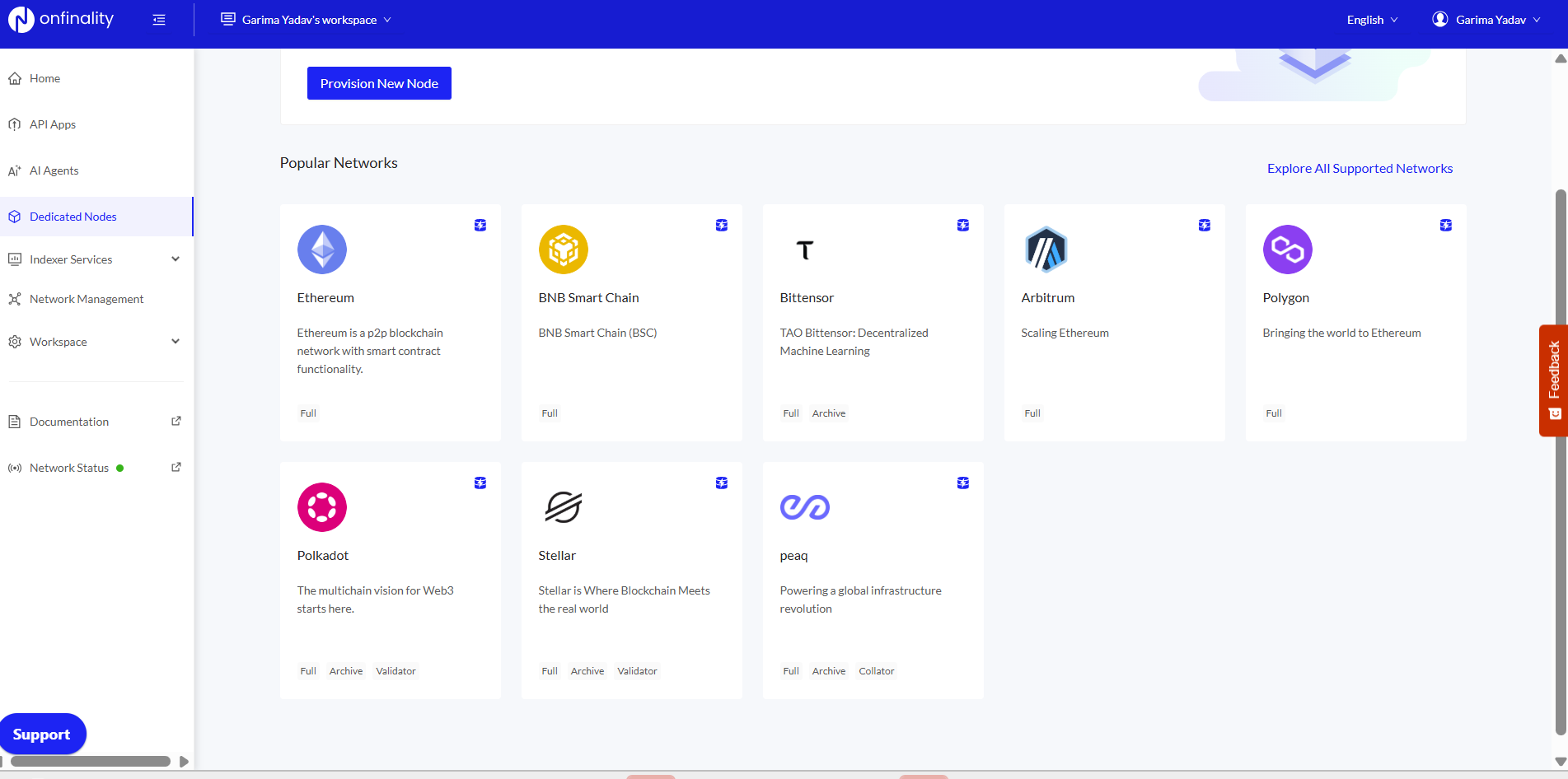
Task: Click the Ethereum network logo
Action: (322, 250)
